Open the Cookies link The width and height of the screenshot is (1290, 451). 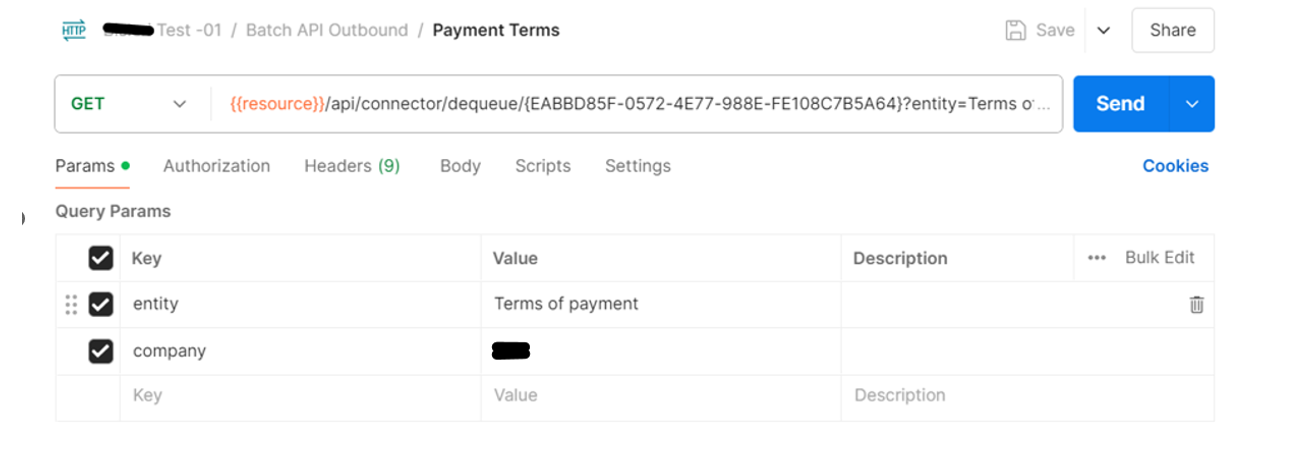click(1176, 166)
